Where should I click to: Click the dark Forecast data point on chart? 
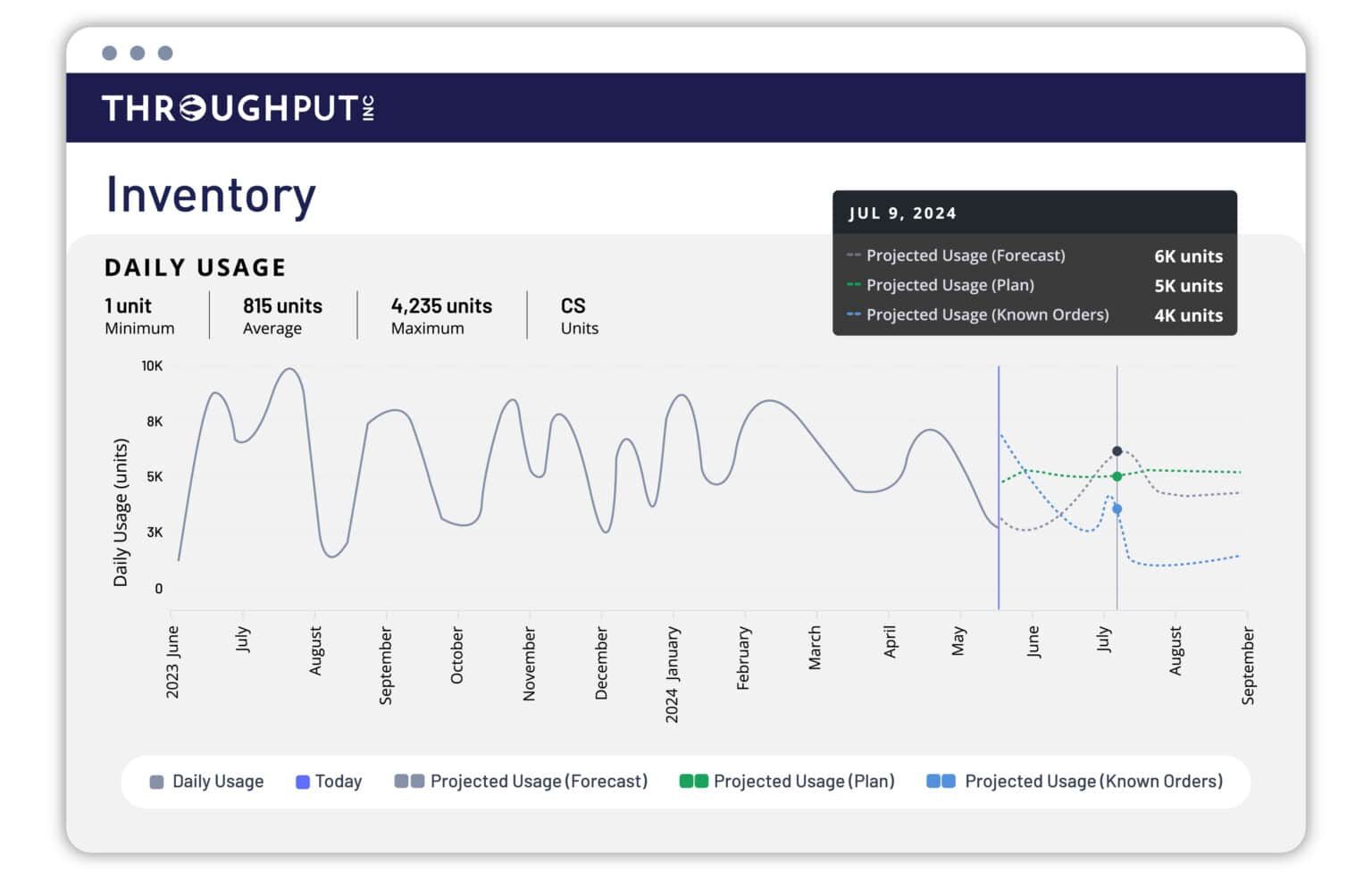[1117, 451]
